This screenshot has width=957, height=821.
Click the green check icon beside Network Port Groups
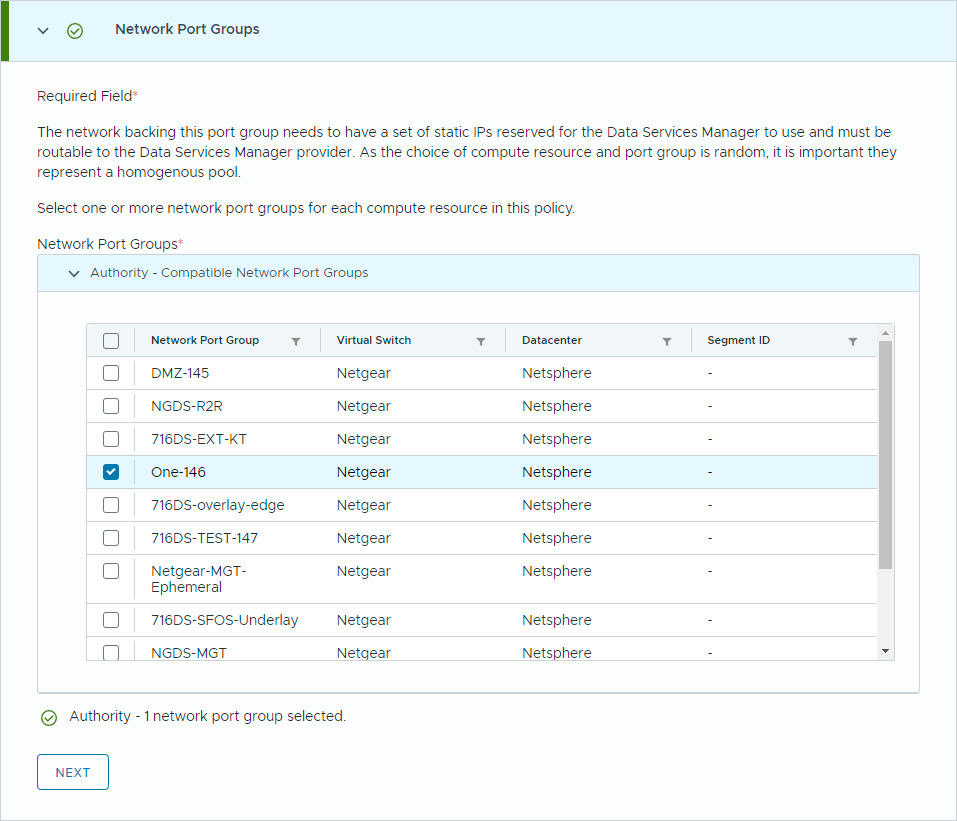[75, 31]
